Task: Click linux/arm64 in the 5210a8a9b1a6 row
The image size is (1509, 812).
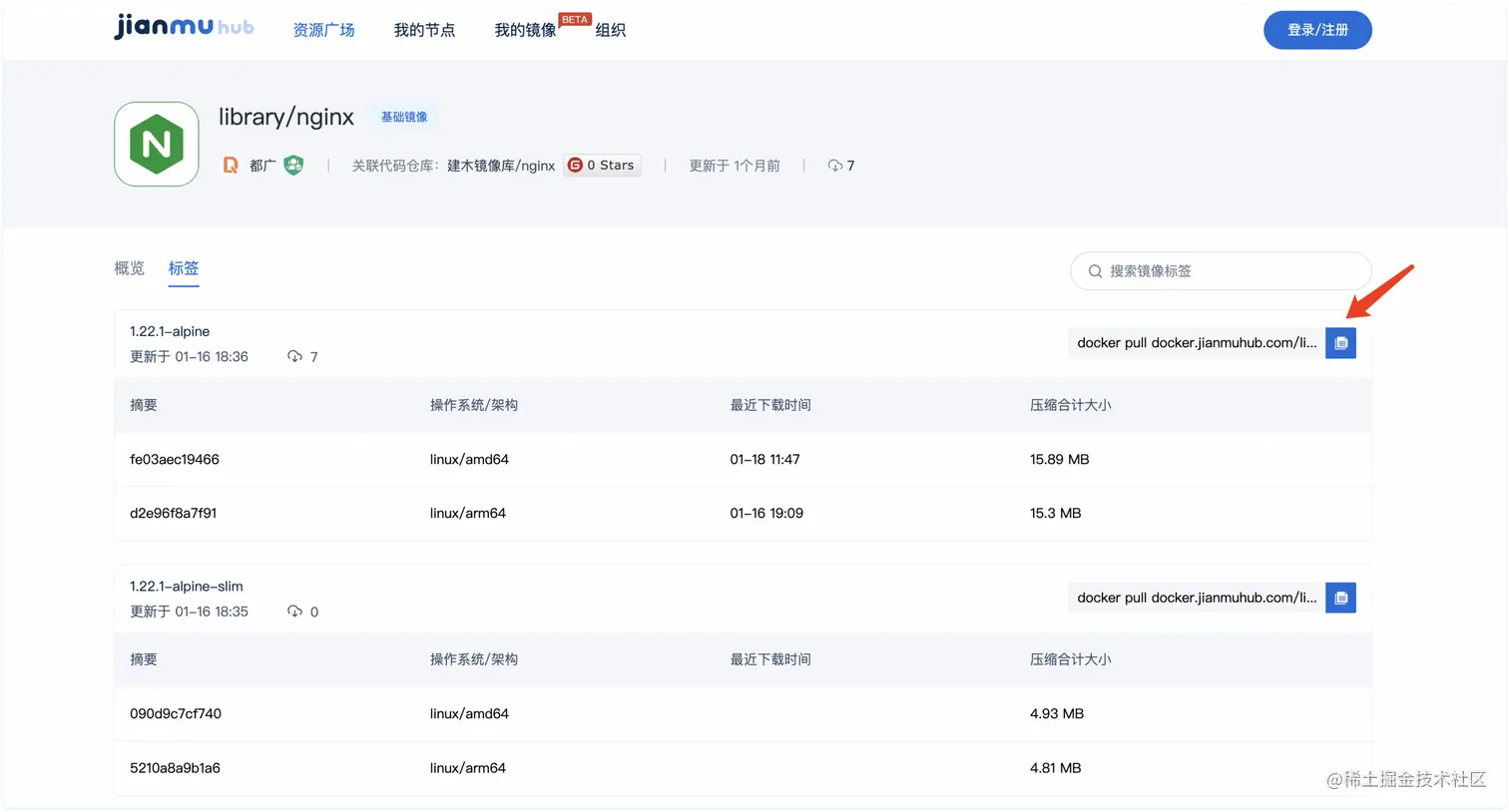Action: pyautogui.click(x=468, y=768)
